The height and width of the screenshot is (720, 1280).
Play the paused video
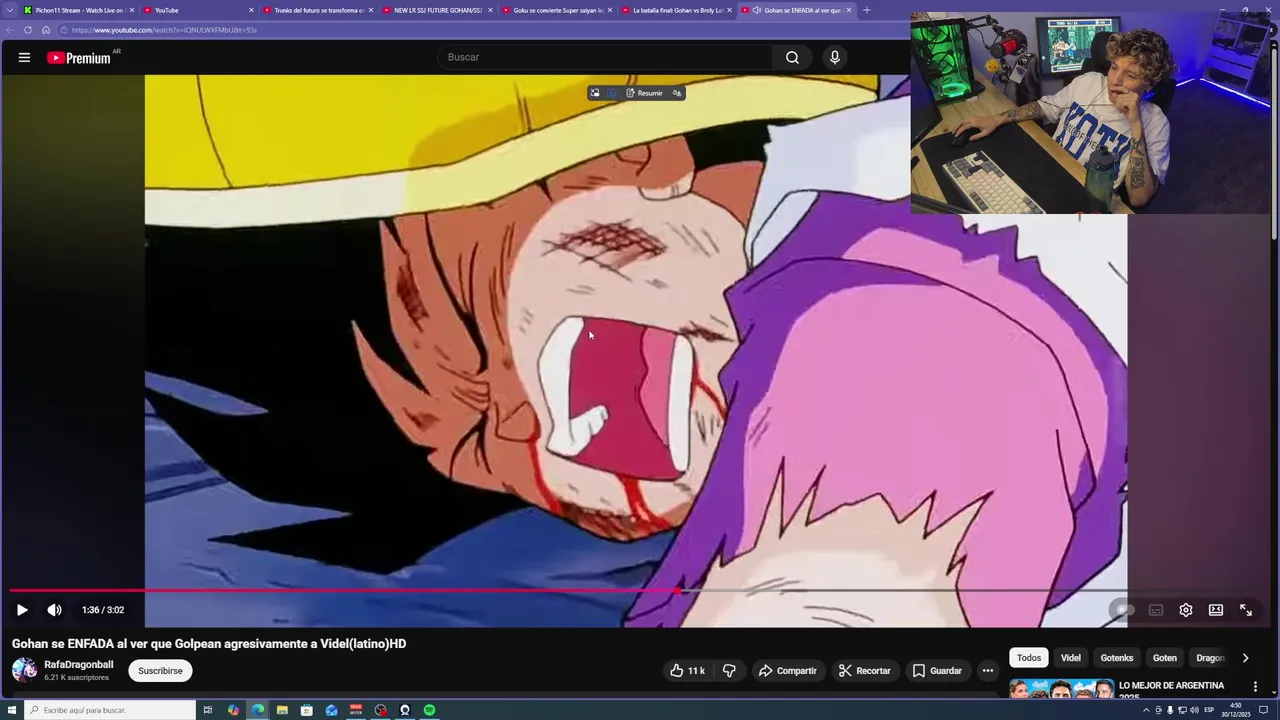22,610
